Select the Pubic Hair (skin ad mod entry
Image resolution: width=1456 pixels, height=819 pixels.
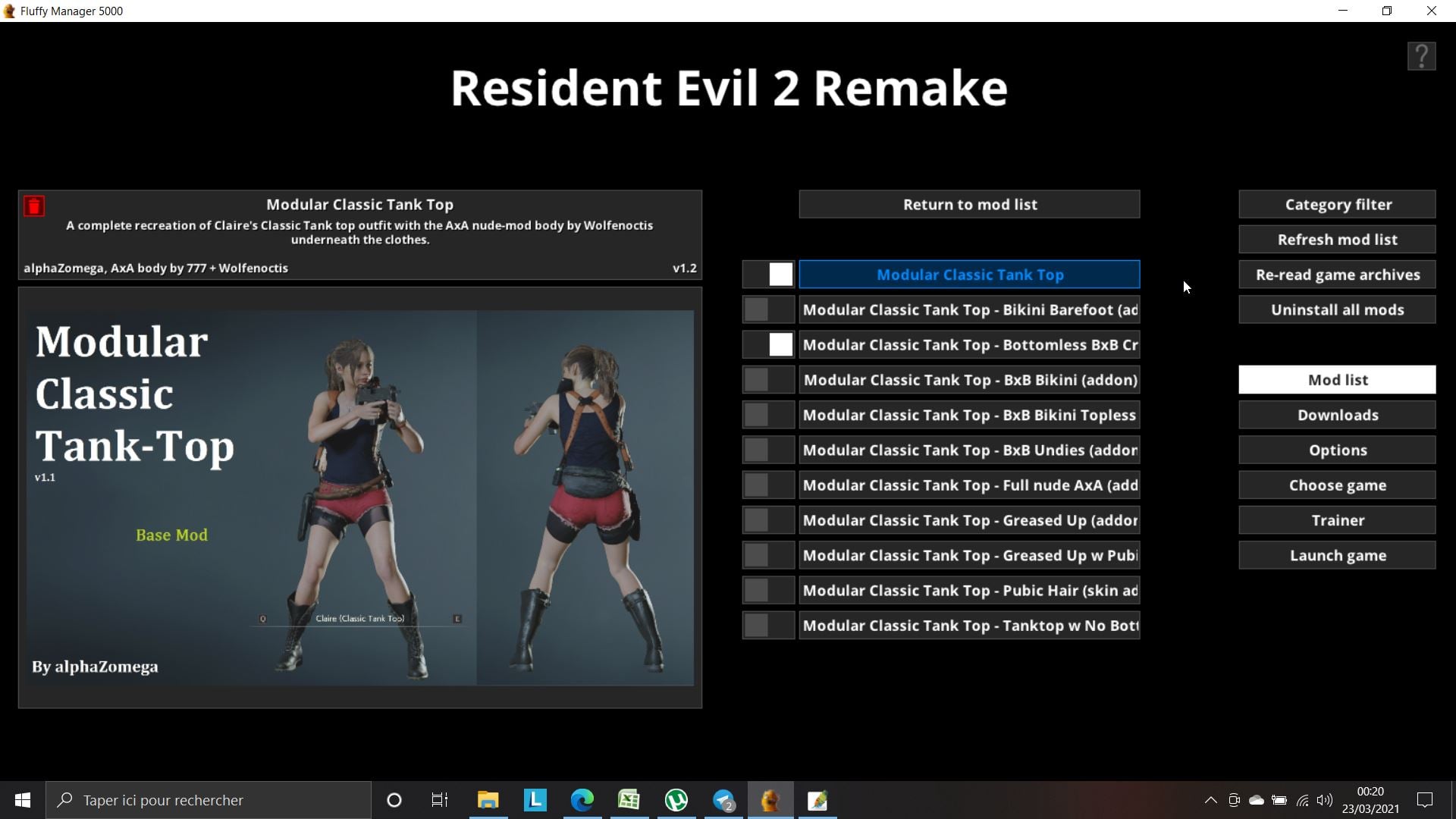(x=969, y=590)
